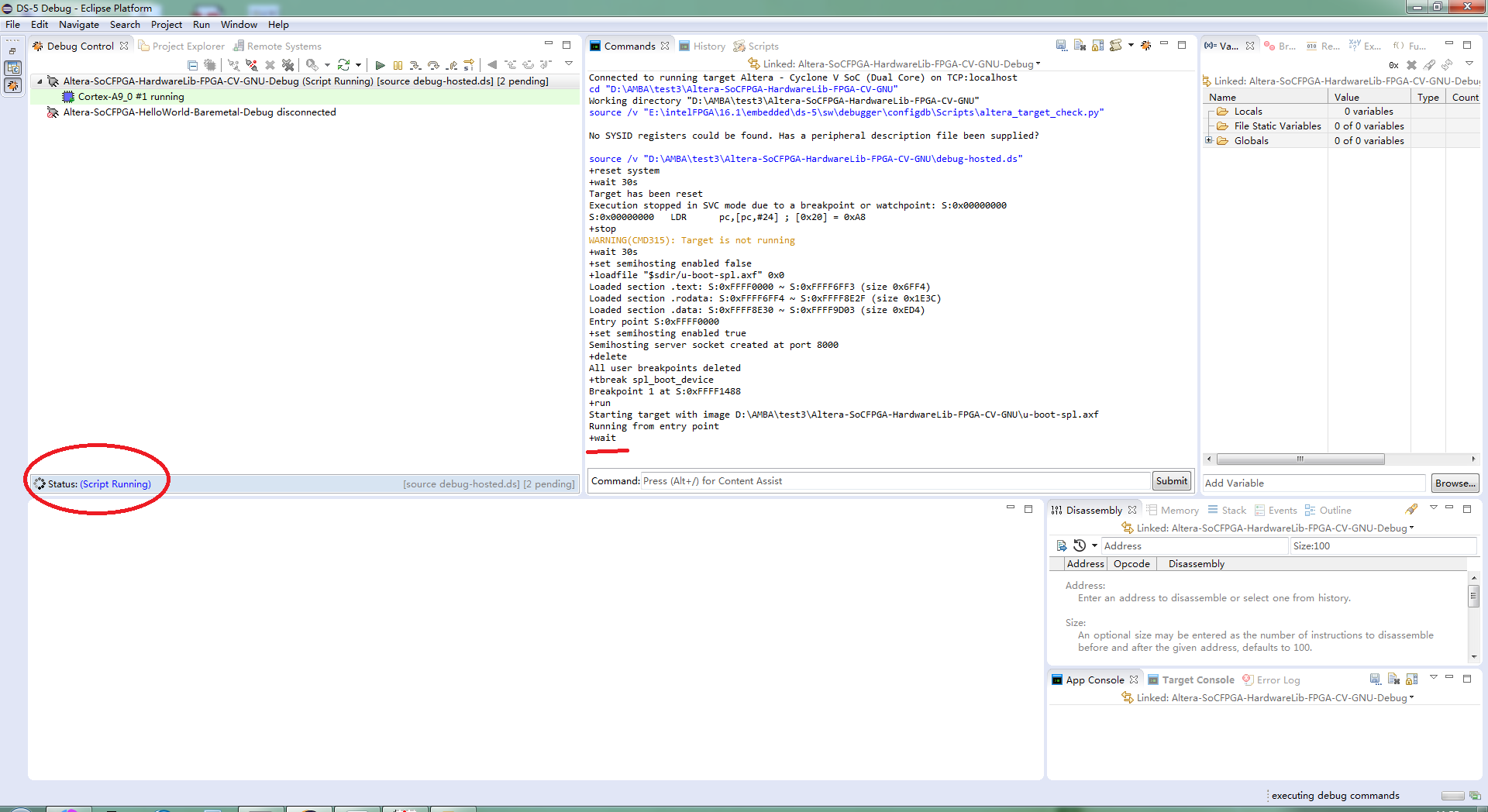The width and height of the screenshot is (1488, 812).
Task: Switch to the History tab
Action: [702, 46]
